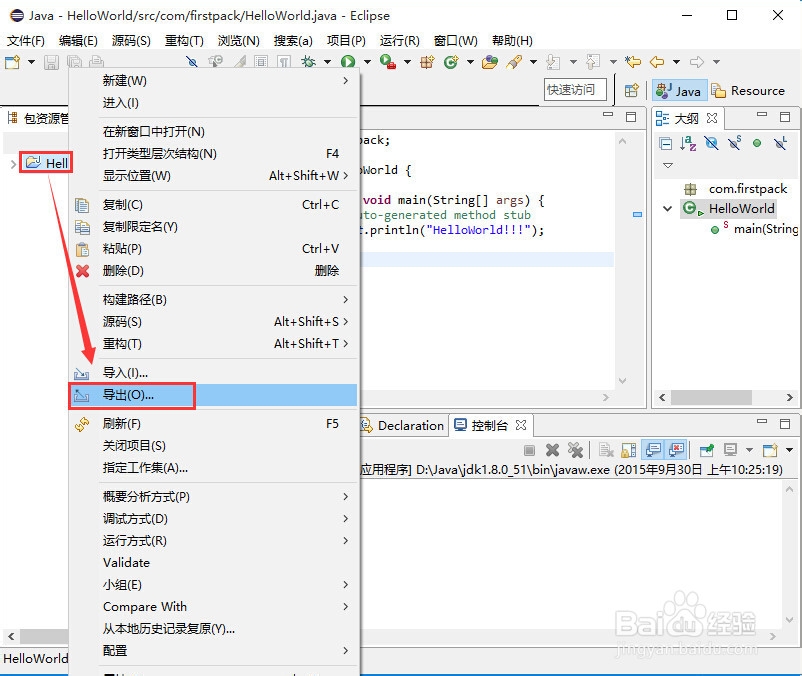Open 窗口(W) in menu bar
Screen dimensions: 802x676
(455, 40)
